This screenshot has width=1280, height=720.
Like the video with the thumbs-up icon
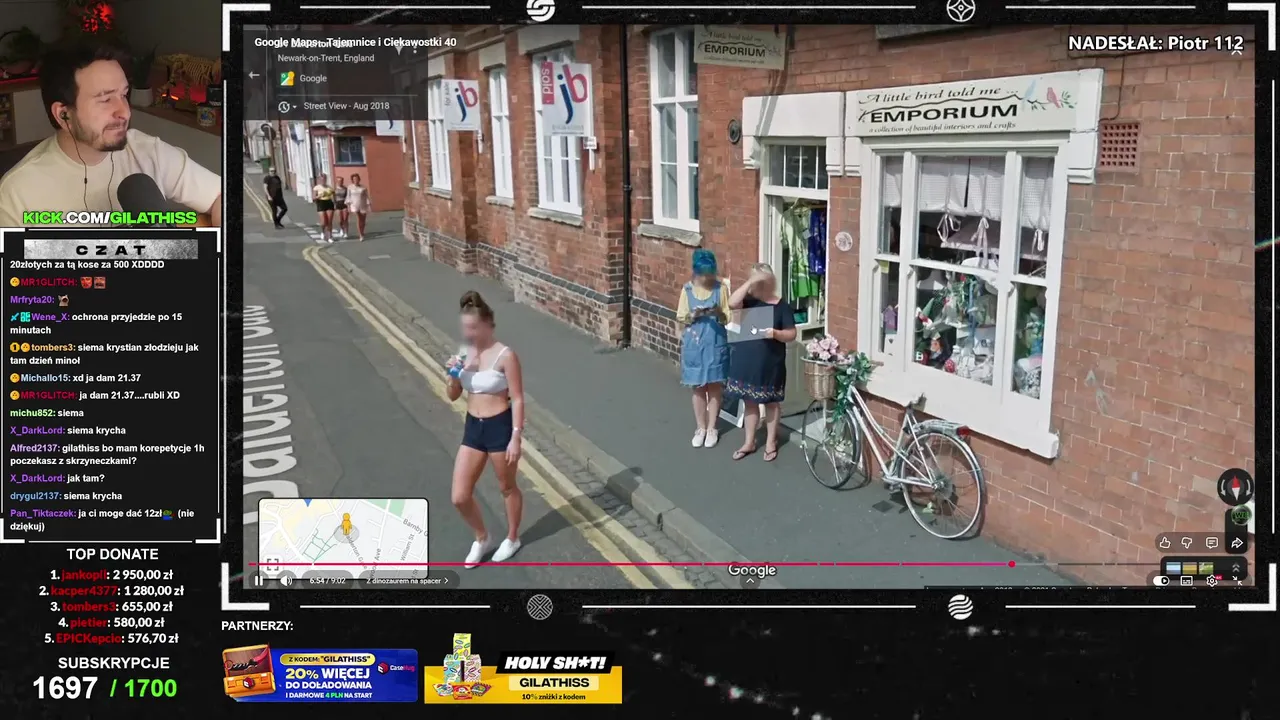tap(1165, 543)
